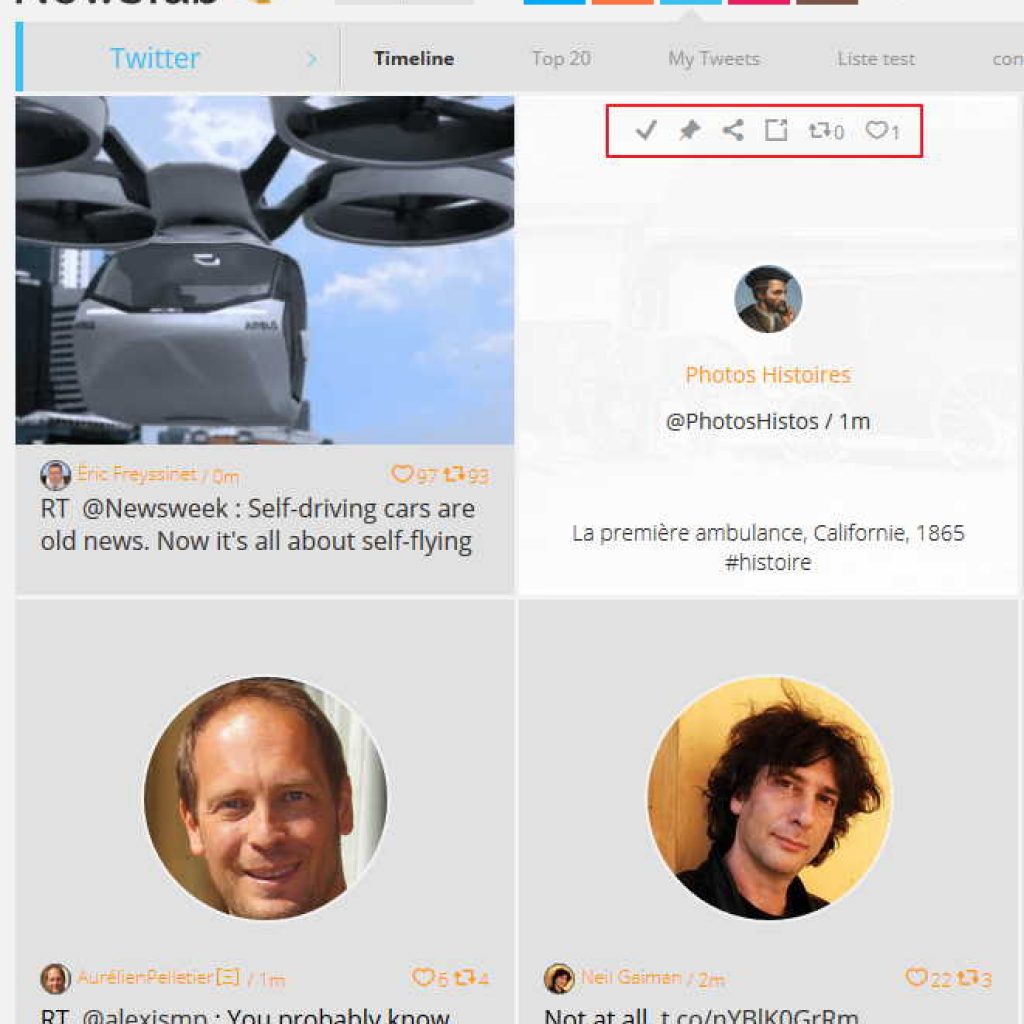The width and height of the screenshot is (1024, 1024).
Task: Select the Liste test tab
Action: click(x=876, y=59)
